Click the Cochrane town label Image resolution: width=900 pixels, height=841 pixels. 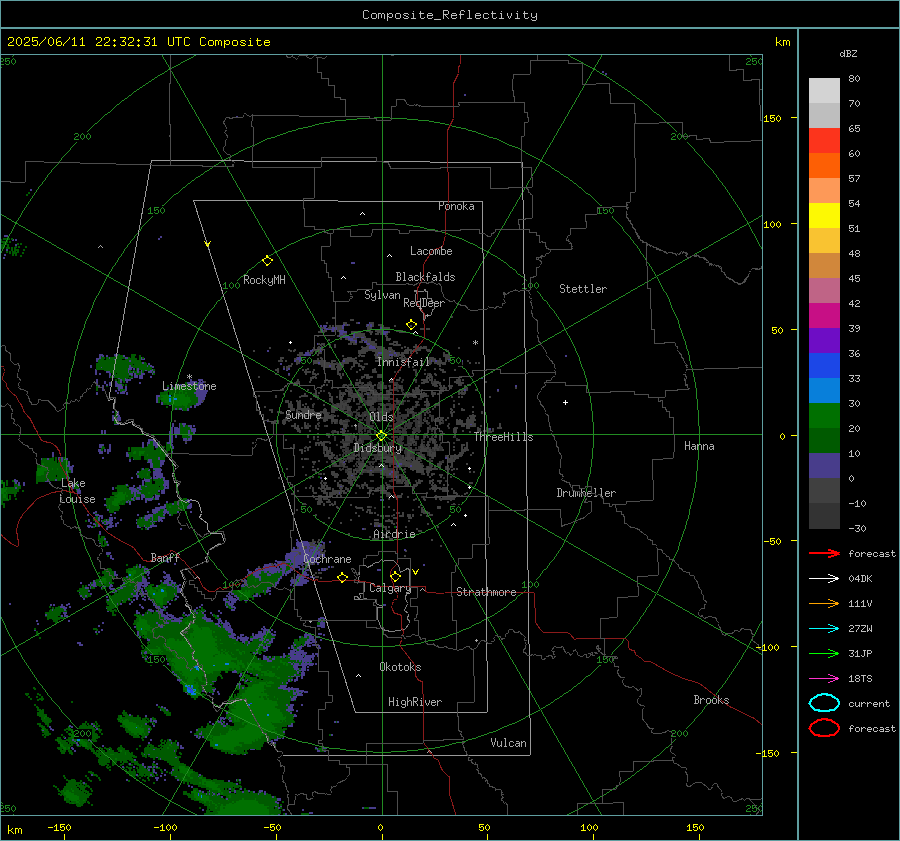point(327,559)
